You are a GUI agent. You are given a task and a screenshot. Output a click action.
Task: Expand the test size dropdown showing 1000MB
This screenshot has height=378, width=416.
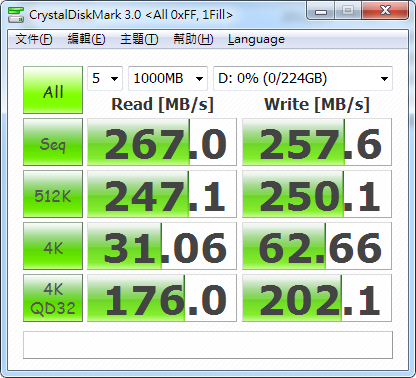(168, 79)
